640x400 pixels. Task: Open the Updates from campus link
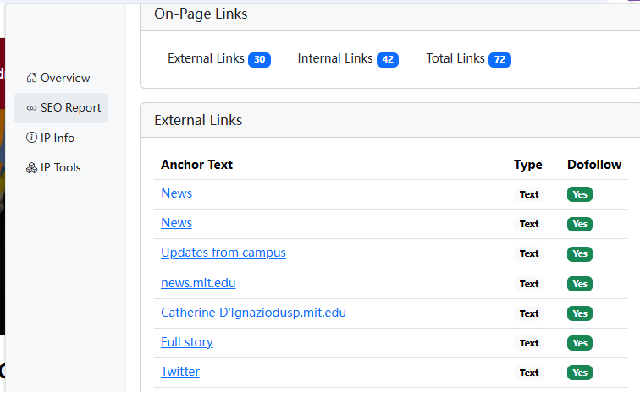pos(223,253)
